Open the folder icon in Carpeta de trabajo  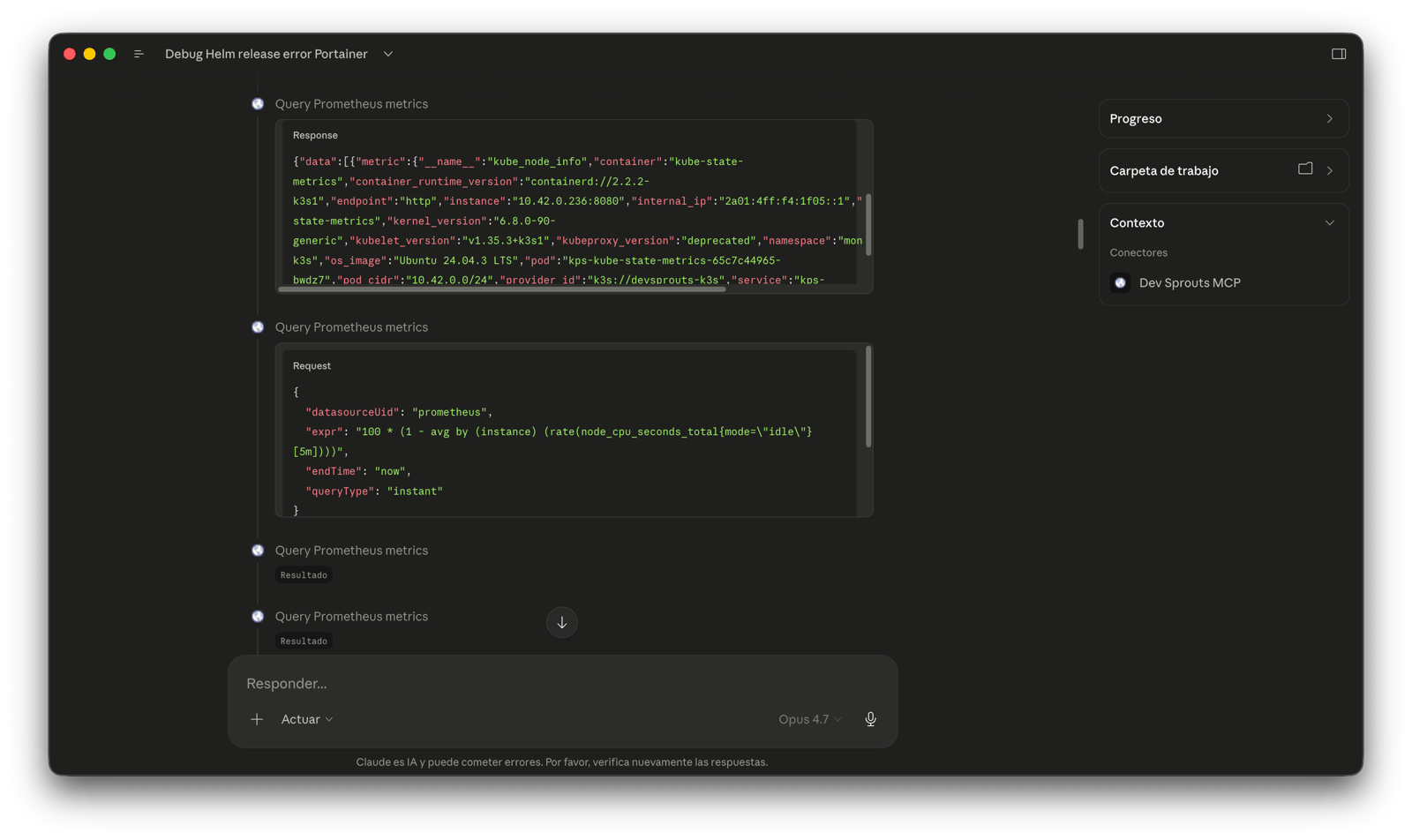(1305, 169)
